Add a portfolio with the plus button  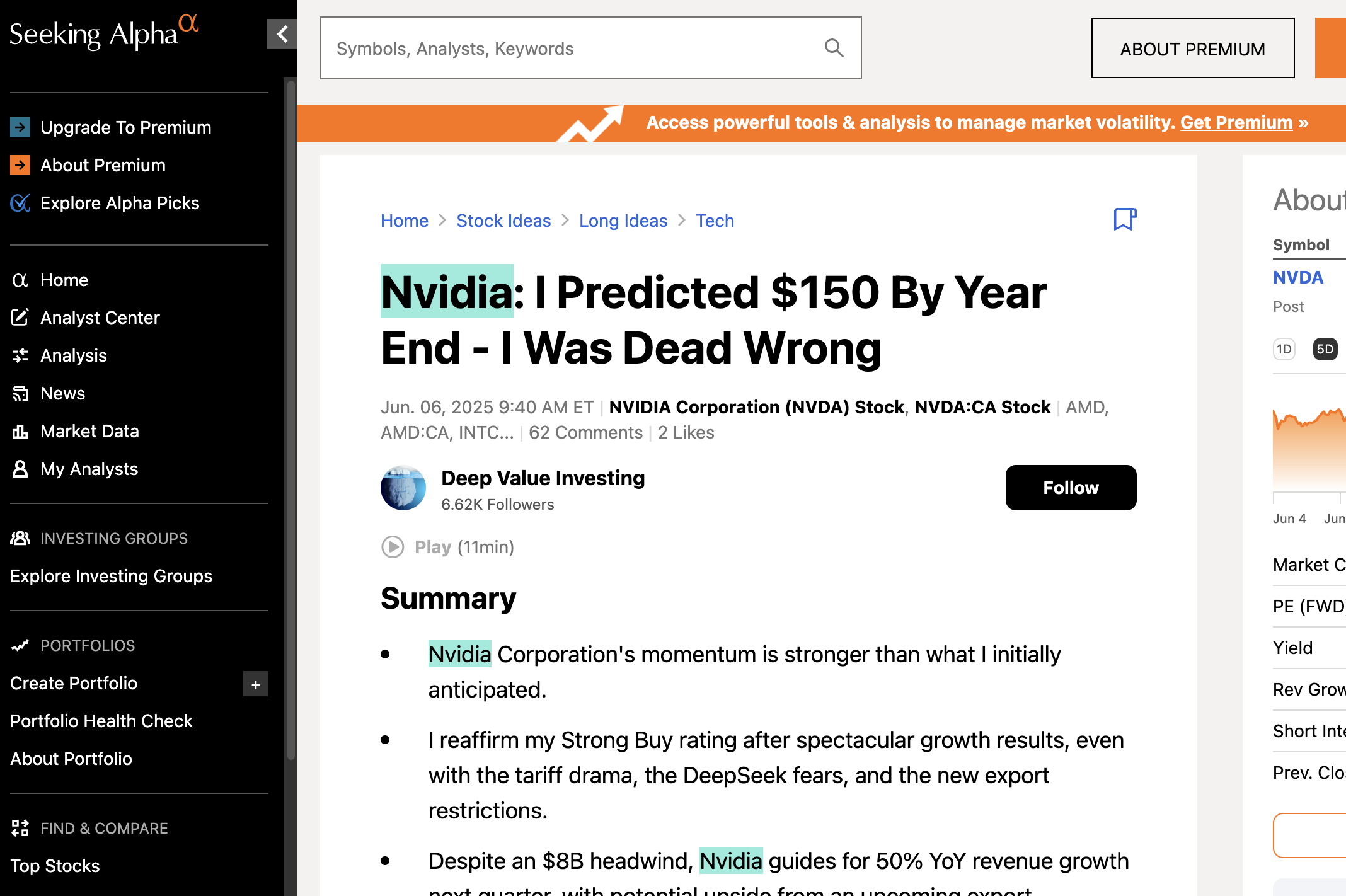[255, 684]
